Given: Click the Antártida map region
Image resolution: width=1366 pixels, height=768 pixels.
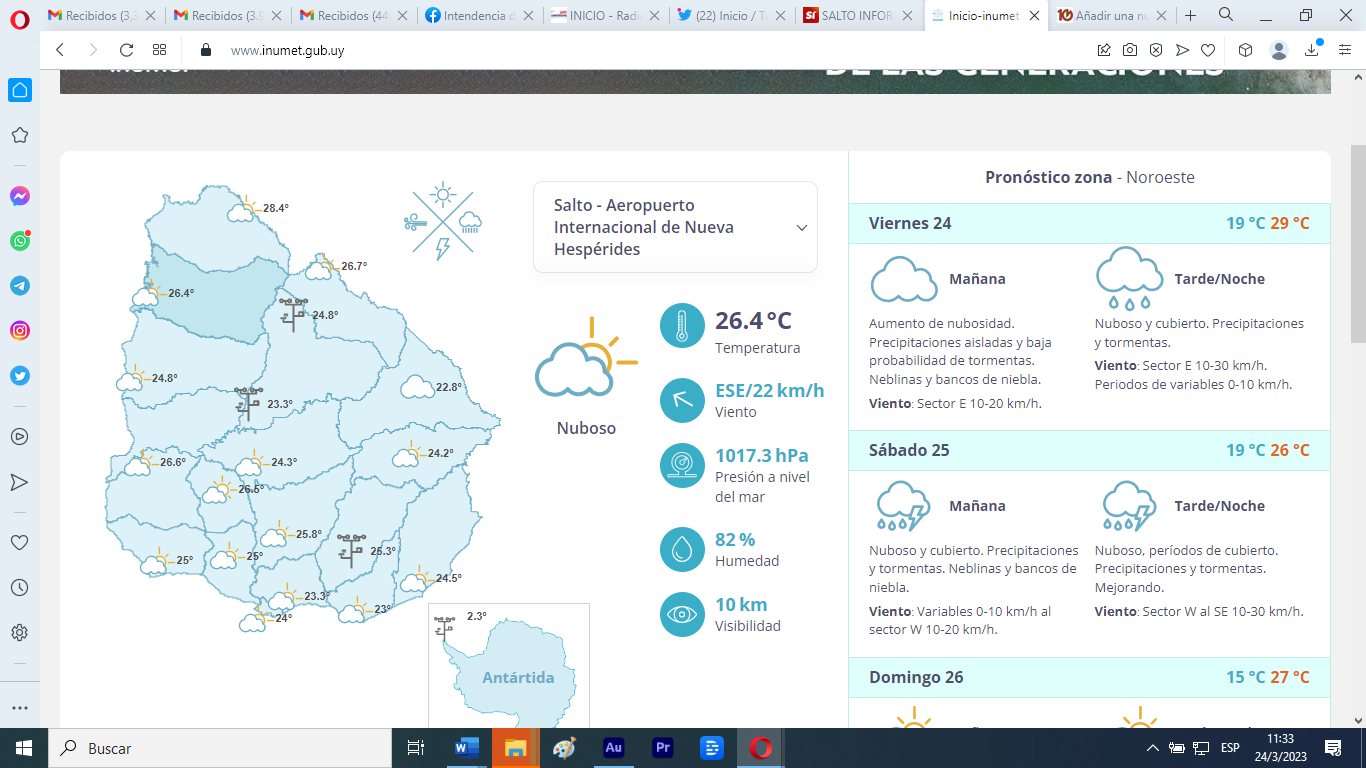Looking at the screenshot, I should [x=517, y=678].
